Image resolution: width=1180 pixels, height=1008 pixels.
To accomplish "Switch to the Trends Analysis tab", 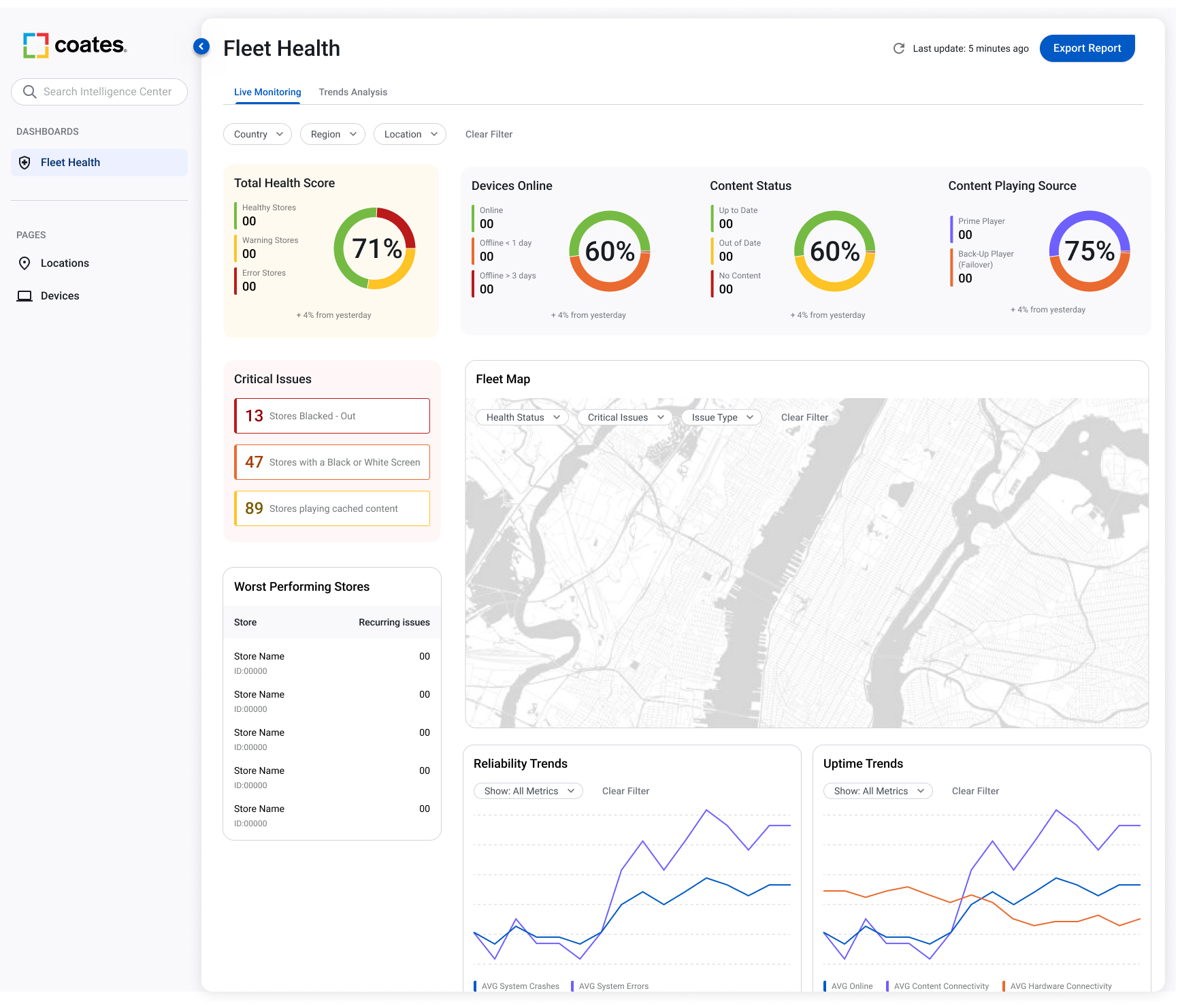I will pos(353,92).
